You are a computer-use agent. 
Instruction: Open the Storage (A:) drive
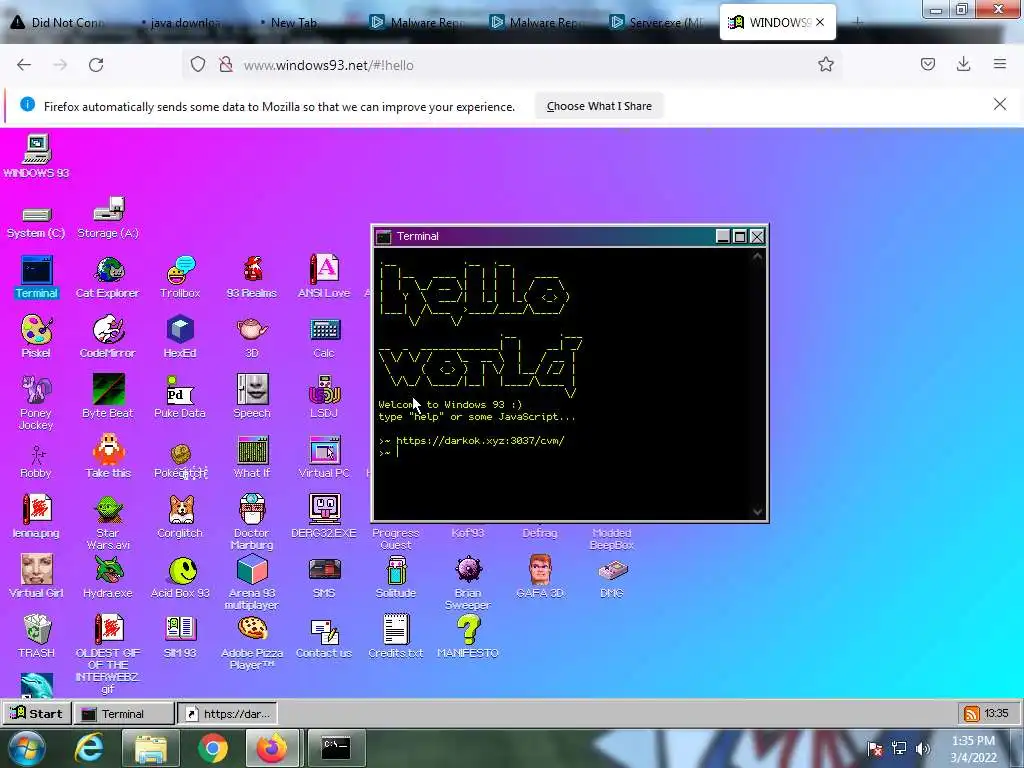[x=108, y=217]
